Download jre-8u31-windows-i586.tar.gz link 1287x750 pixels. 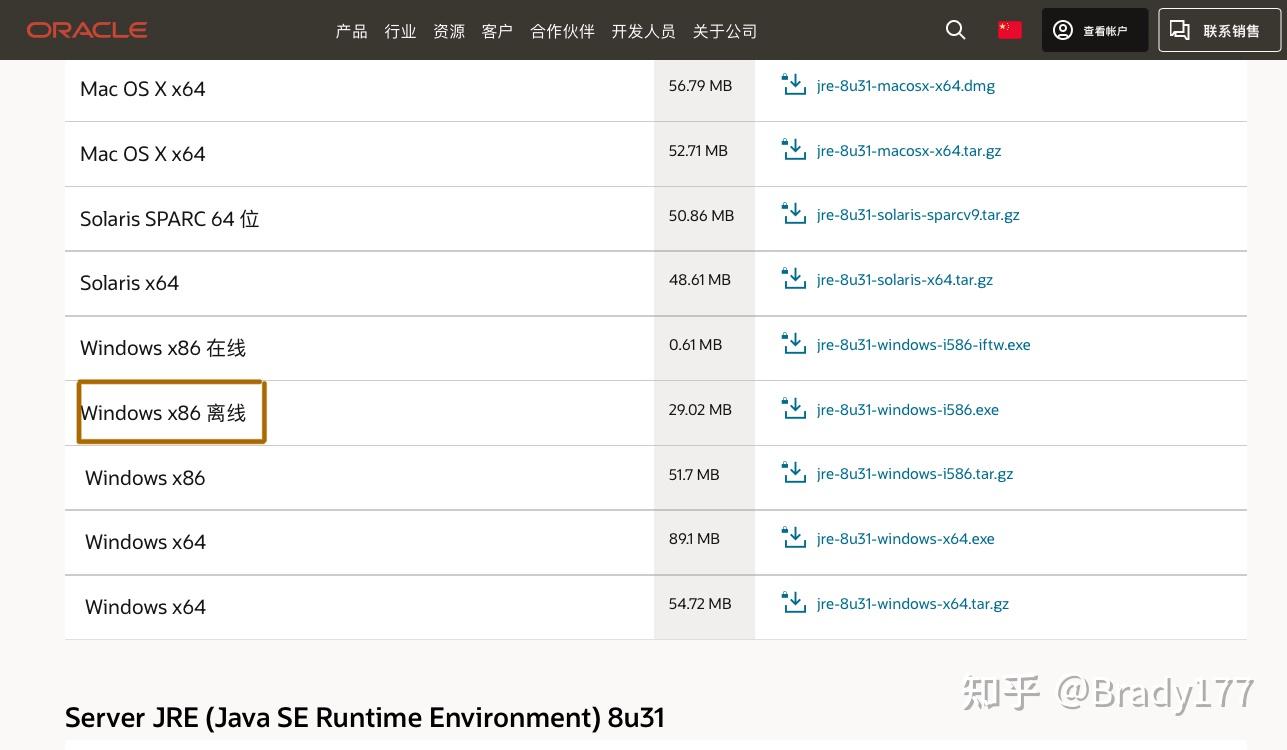(x=914, y=474)
